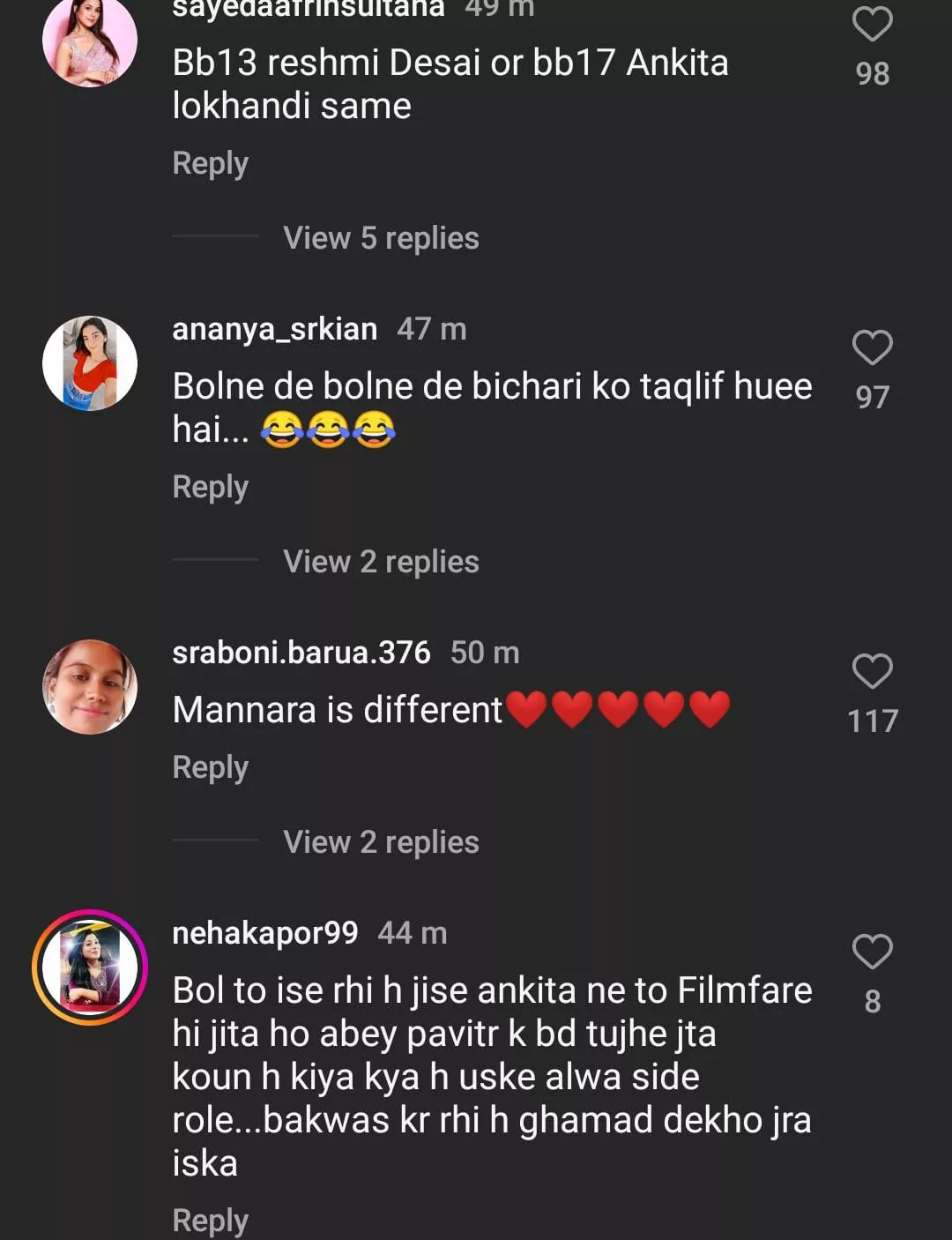Expand View 5 replies thread
The image size is (952, 1240).
pyautogui.click(x=381, y=238)
